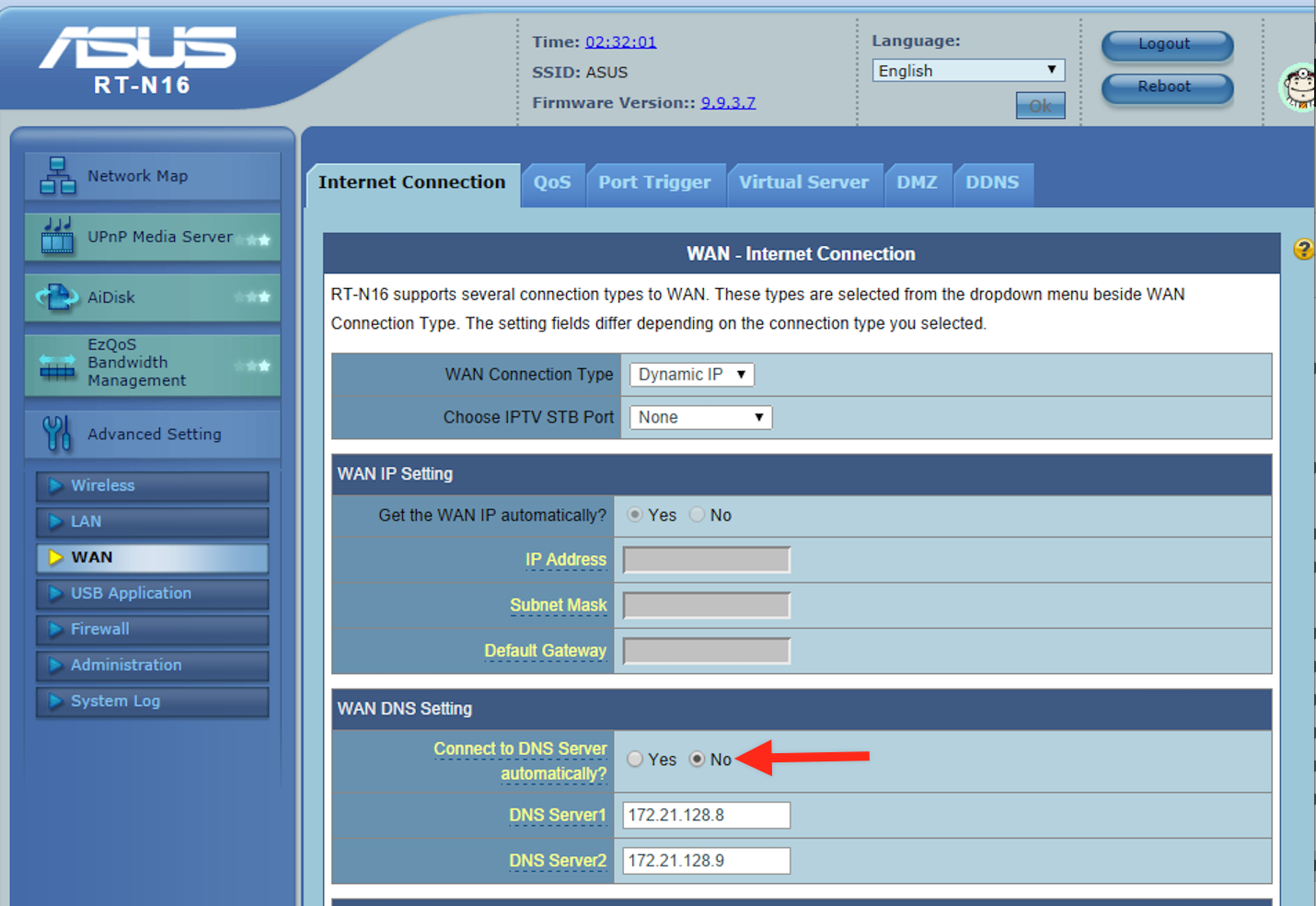Click Connect to DNS Server automatically link
Image resolution: width=1316 pixels, height=906 pixels.
click(x=520, y=761)
